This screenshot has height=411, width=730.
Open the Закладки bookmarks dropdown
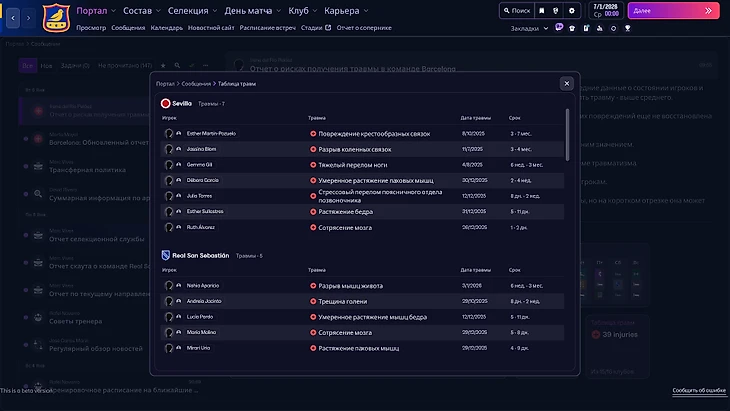click(528, 28)
